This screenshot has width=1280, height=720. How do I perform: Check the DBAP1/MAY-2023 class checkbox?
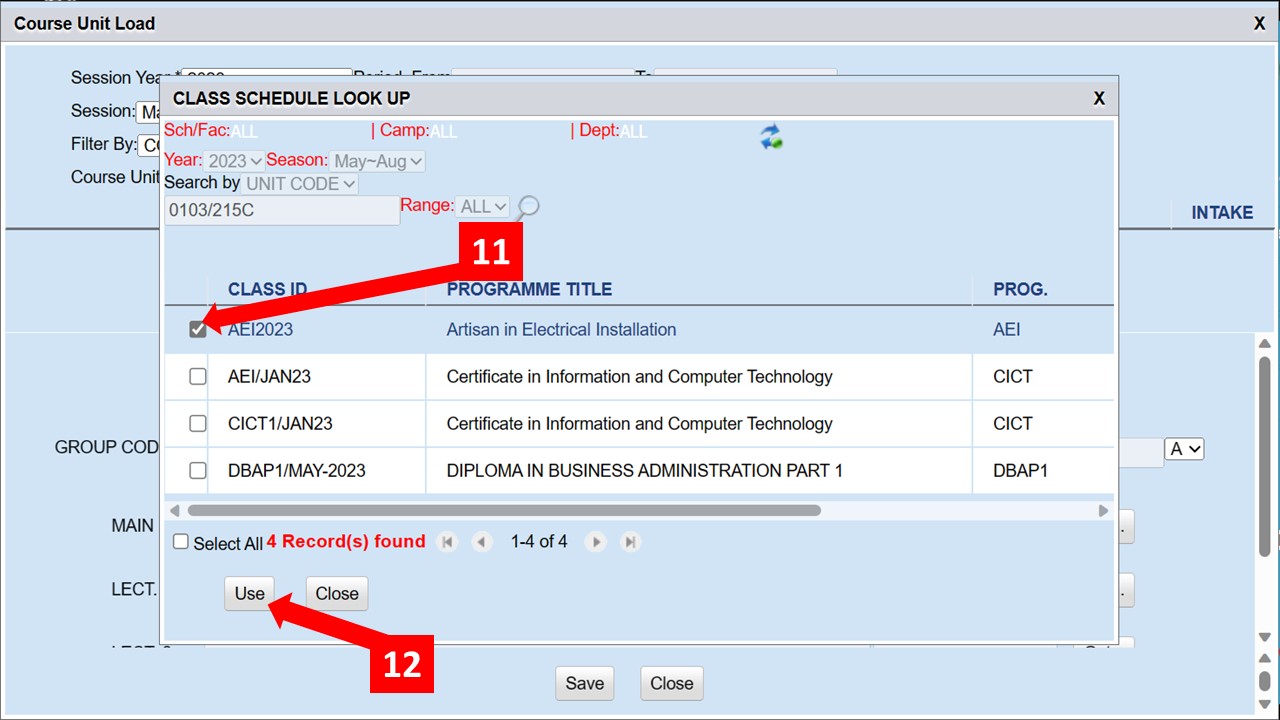[198, 470]
